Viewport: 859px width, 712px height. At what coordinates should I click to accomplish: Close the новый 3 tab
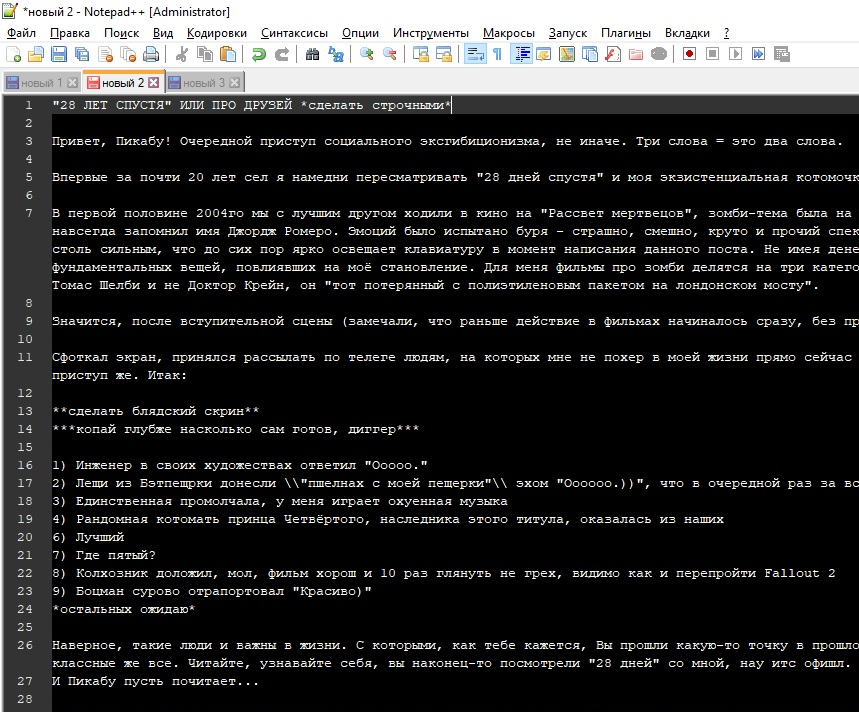tap(234, 83)
